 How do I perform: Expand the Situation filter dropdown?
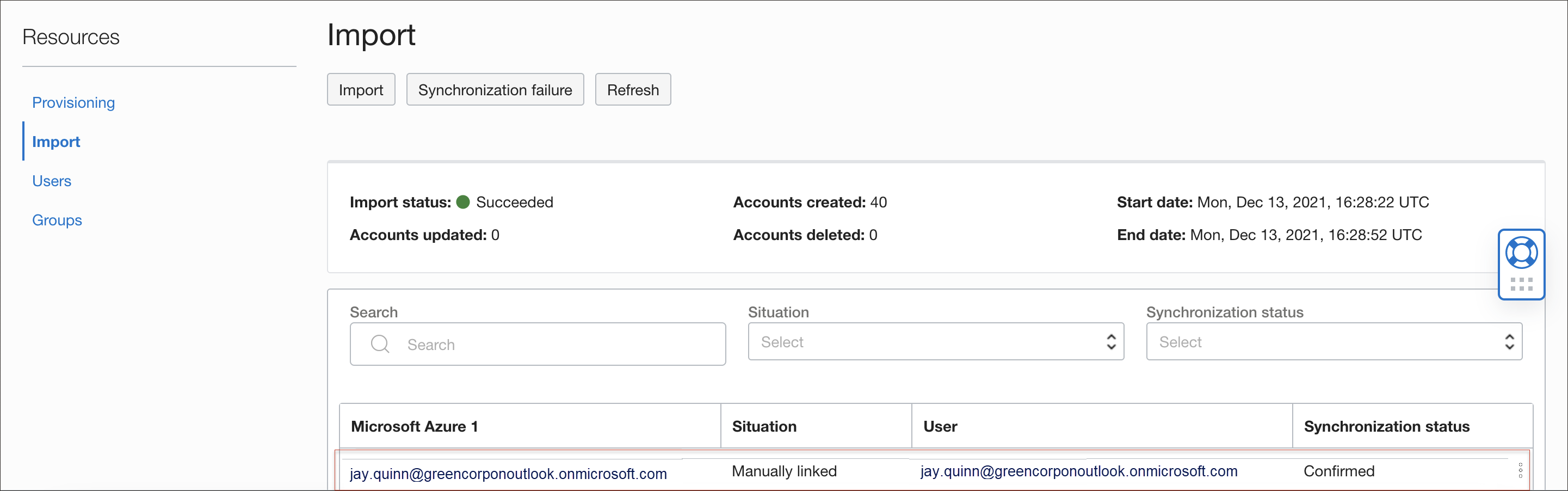[935, 342]
